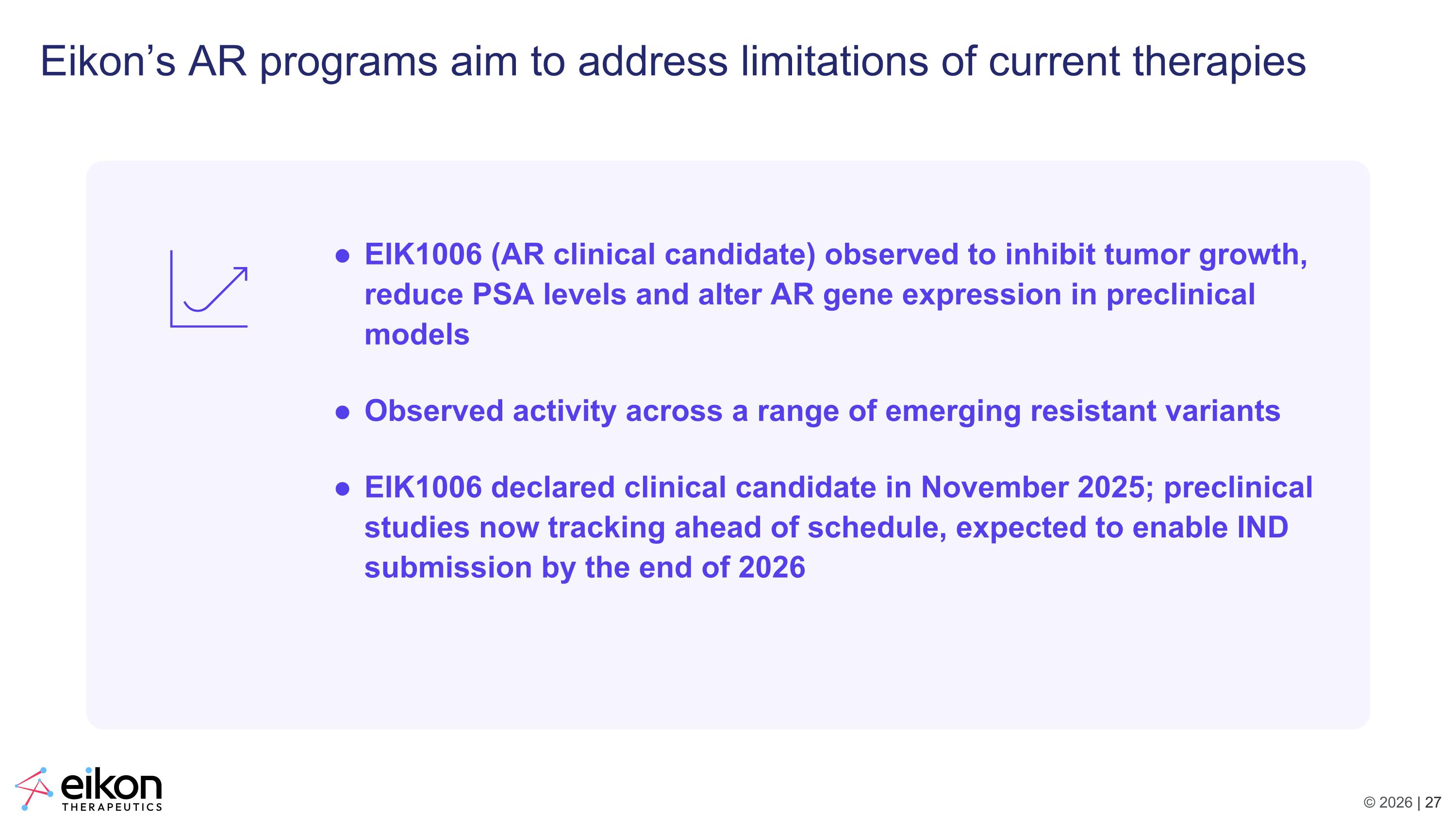Click the "Observed activity across" bullet text

pyautogui.click(x=822, y=411)
